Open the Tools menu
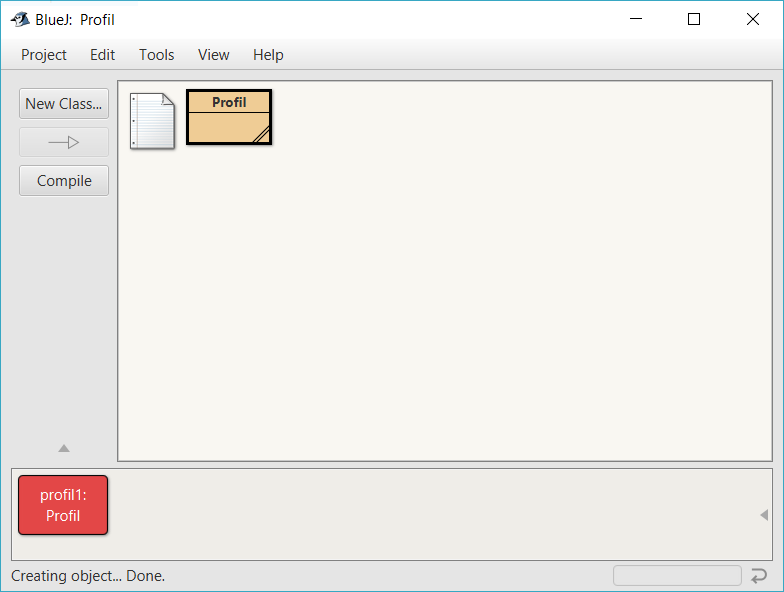This screenshot has width=784, height=592. point(156,54)
